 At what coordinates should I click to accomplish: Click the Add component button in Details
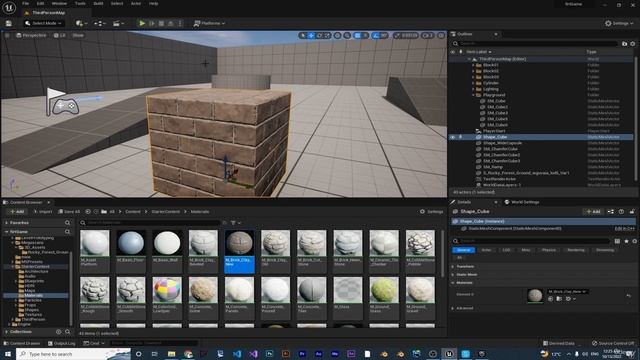(593, 211)
